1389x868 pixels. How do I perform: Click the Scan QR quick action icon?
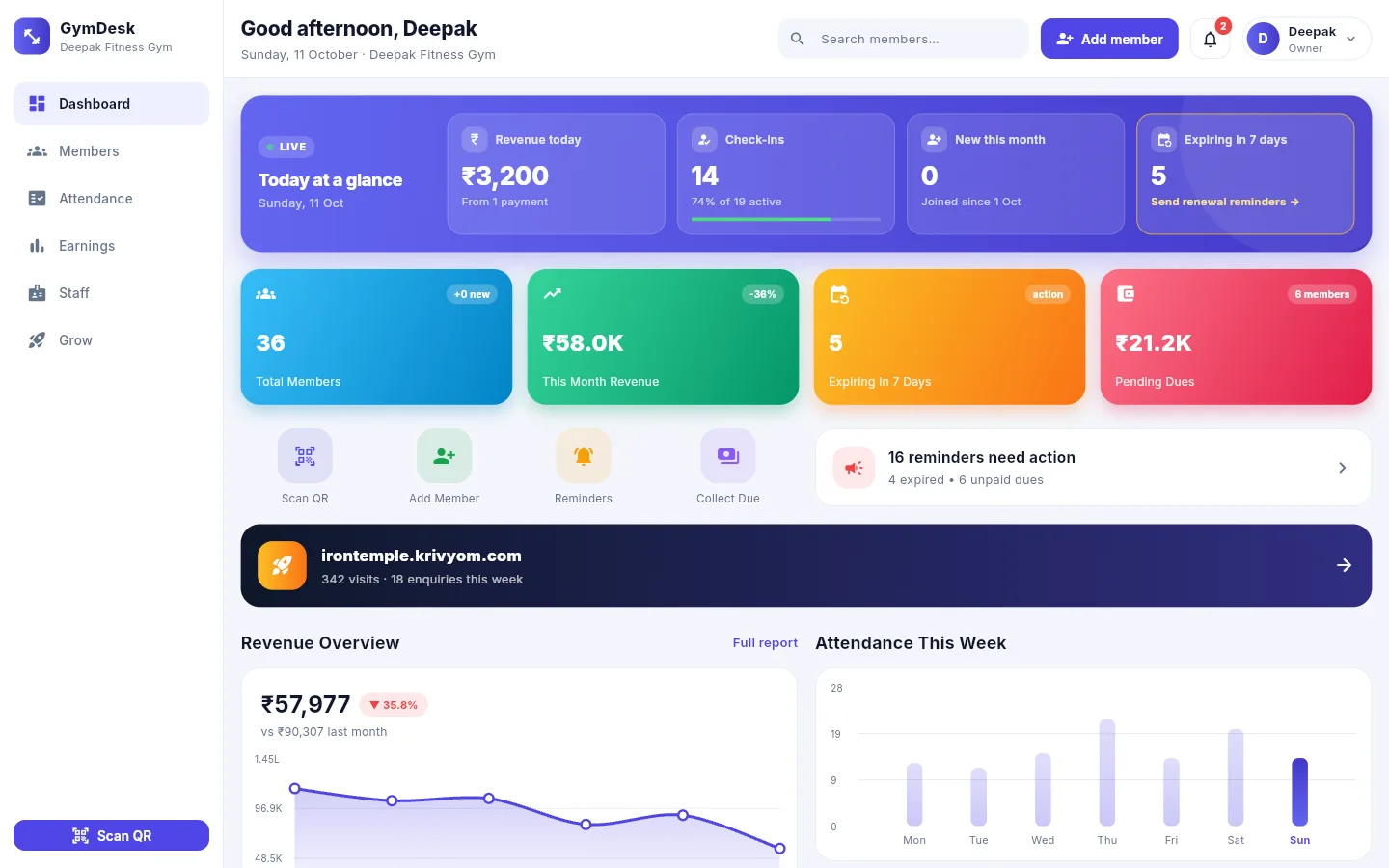pyautogui.click(x=305, y=456)
